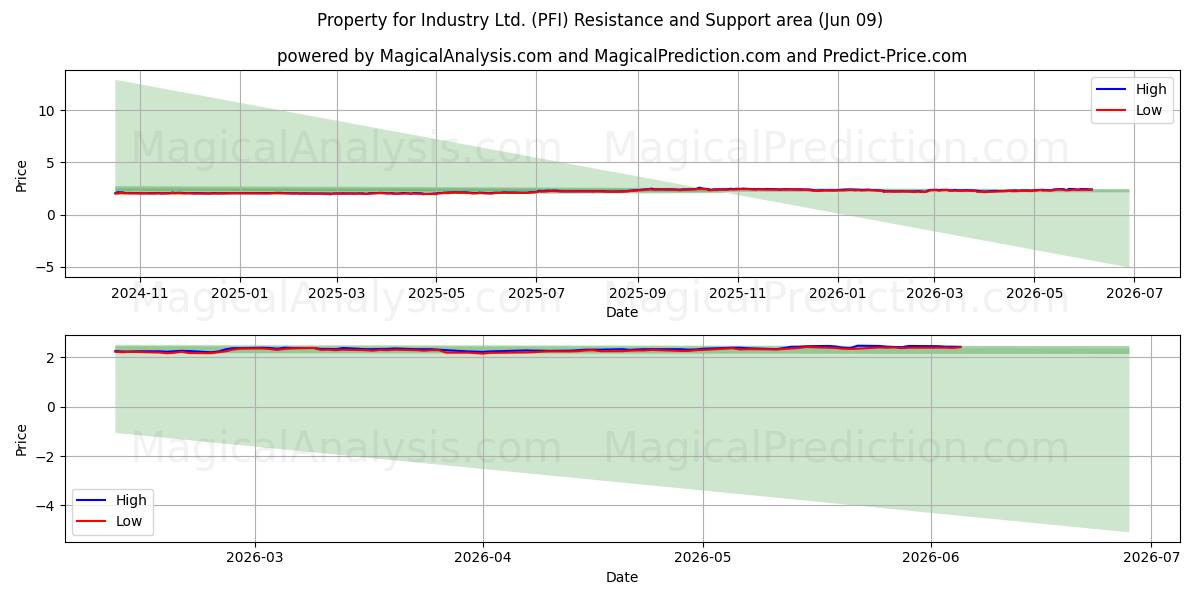
Task: Click the '2025-07' x-axis label in the top chart
Action: [x=536, y=294]
